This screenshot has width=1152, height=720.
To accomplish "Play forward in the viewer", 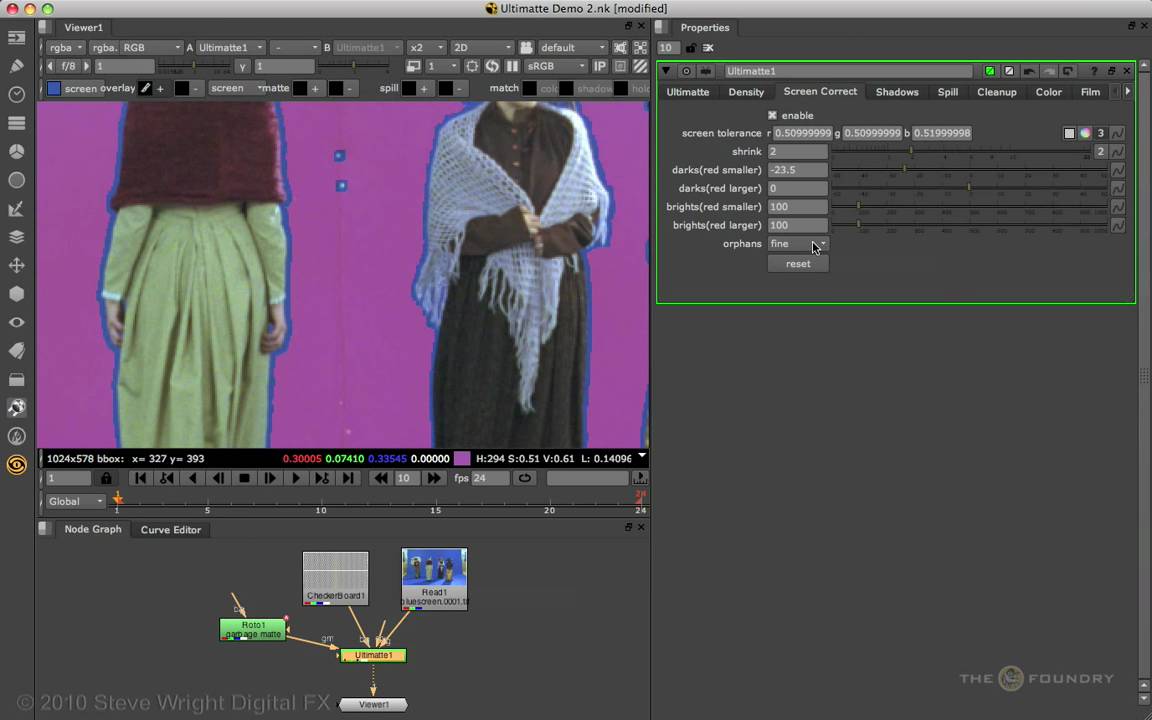I will (x=295, y=478).
